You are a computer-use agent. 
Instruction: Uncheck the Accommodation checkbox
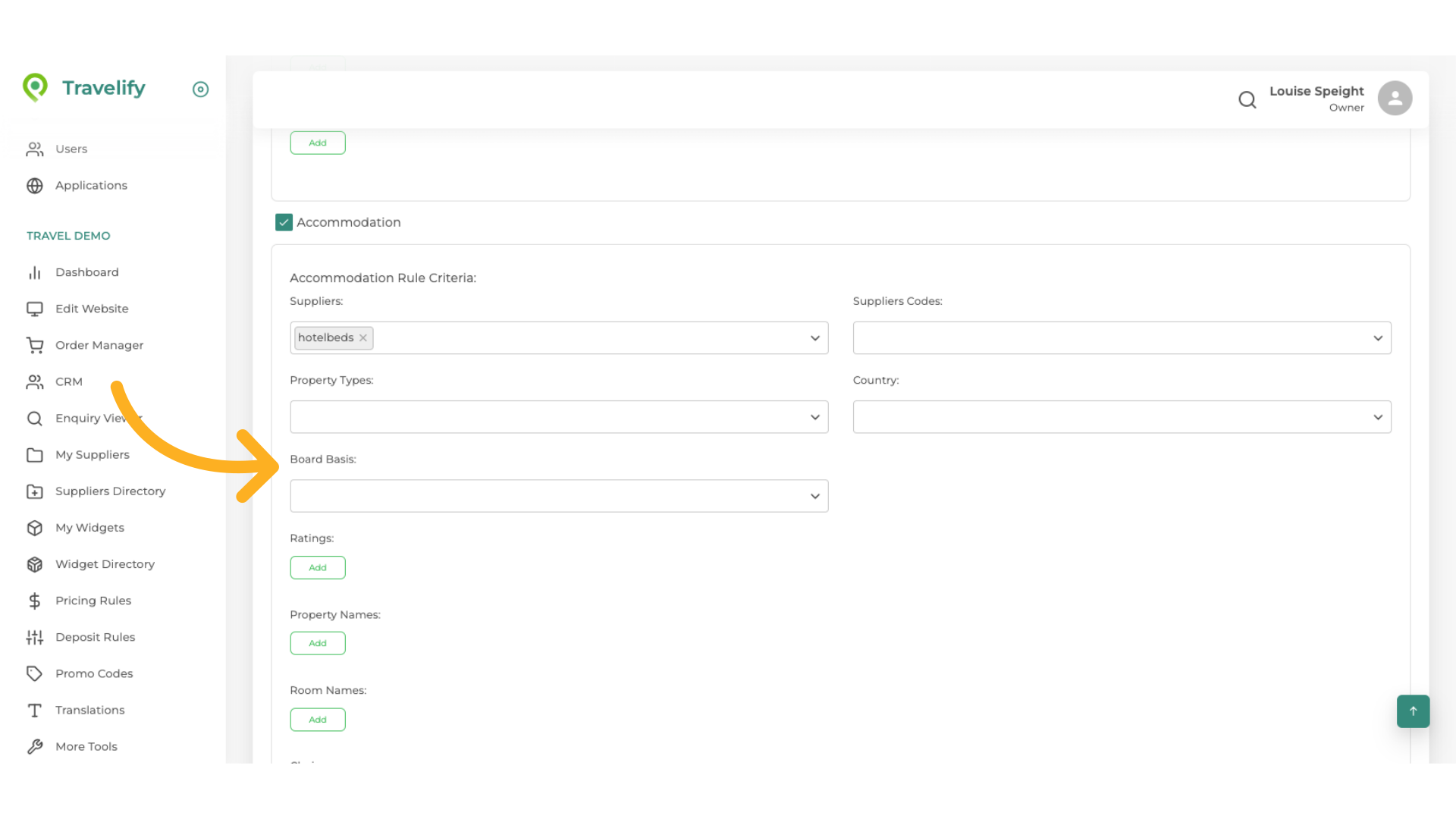[x=284, y=222]
